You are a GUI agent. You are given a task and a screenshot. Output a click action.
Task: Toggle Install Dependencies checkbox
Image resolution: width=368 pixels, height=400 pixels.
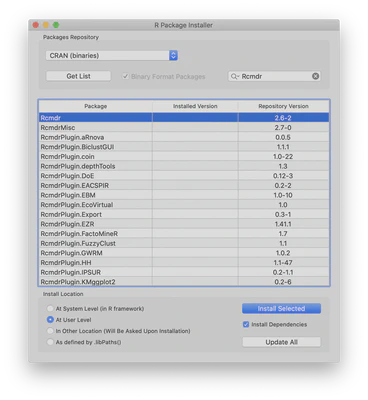[246, 324]
